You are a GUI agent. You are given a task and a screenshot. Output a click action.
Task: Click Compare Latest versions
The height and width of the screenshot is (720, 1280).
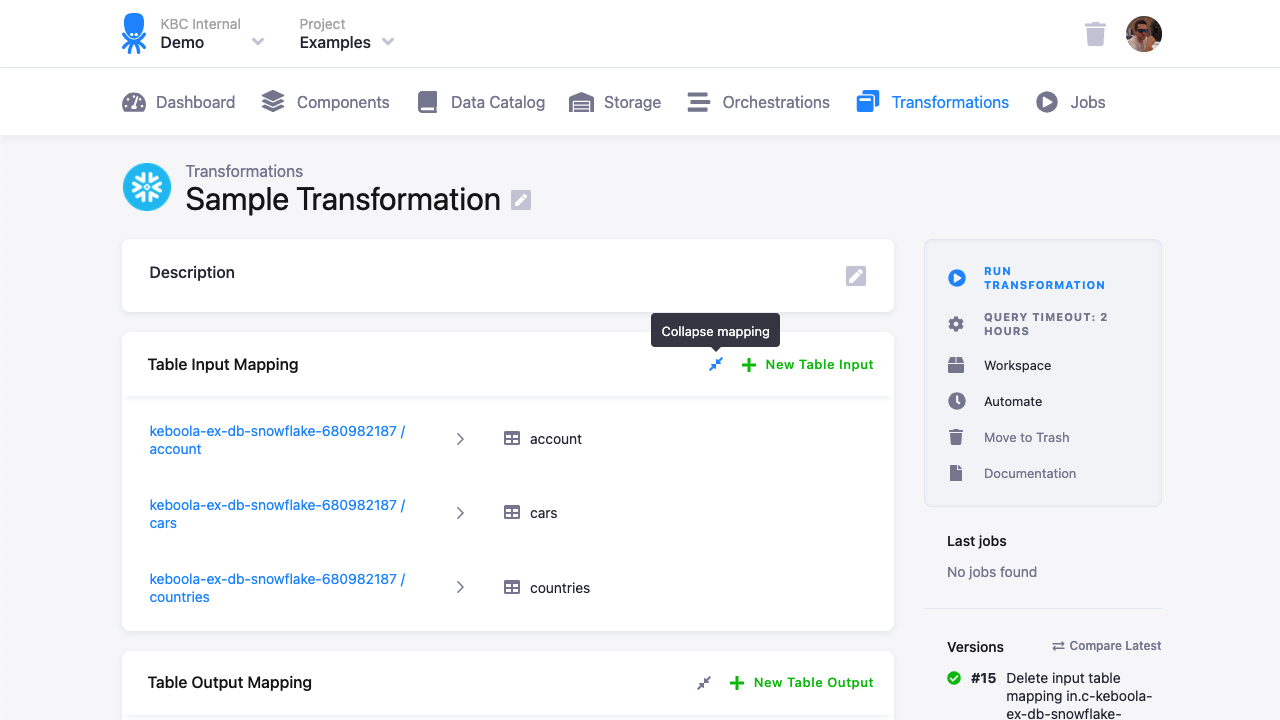click(x=1107, y=646)
